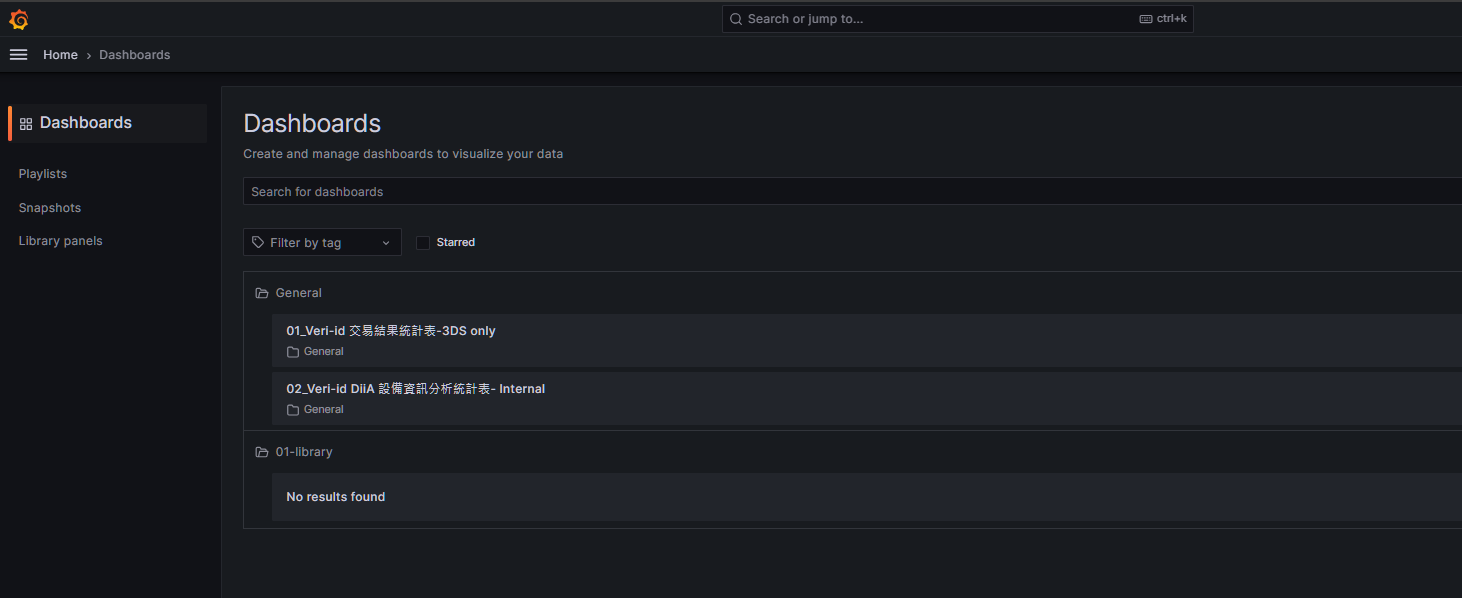Open the 02_Veri-id DiiA Internal dashboard

click(x=415, y=389)
